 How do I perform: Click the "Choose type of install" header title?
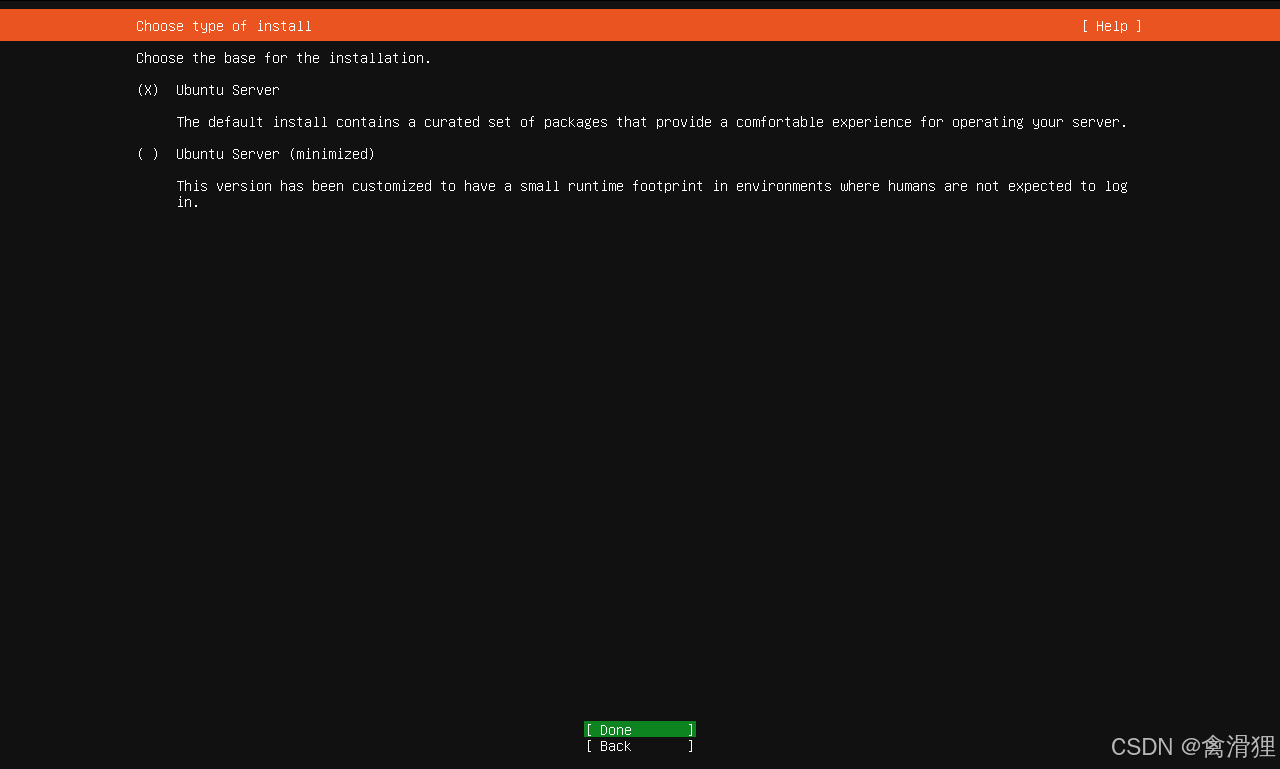224,26
